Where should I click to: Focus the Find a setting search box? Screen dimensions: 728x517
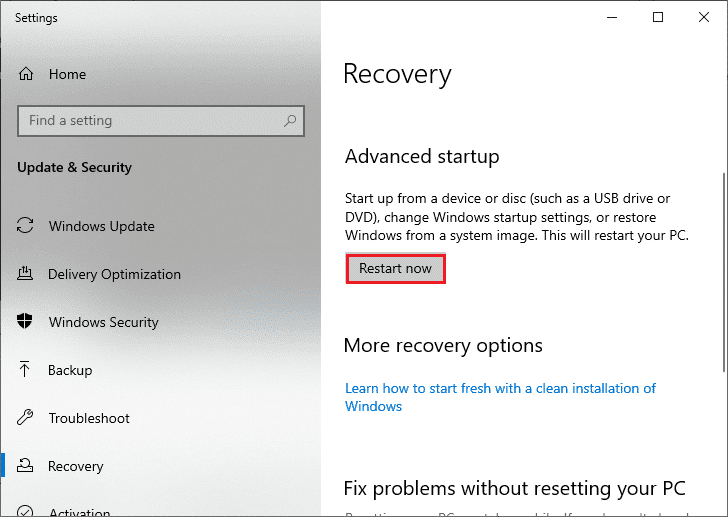[x=150, y=121]
